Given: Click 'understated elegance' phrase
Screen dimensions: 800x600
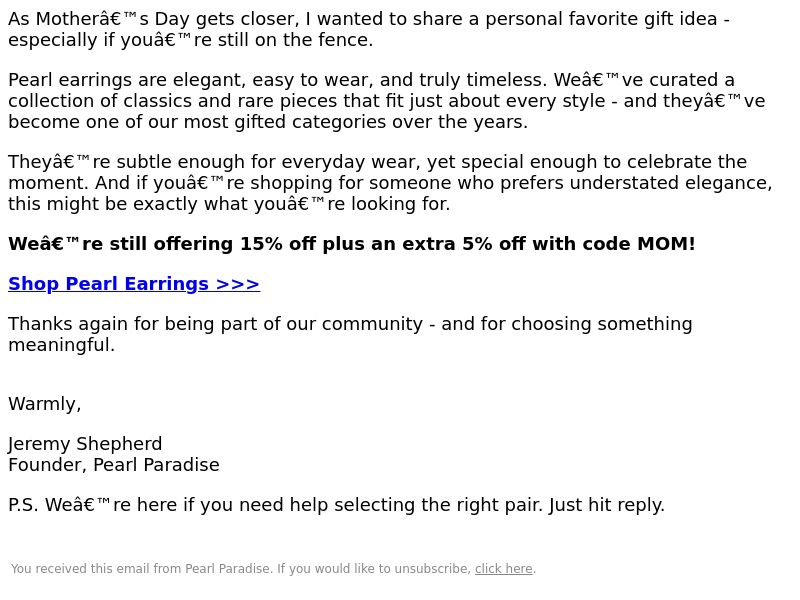Looking at the screenshot, I should click(x=671, y=183).
